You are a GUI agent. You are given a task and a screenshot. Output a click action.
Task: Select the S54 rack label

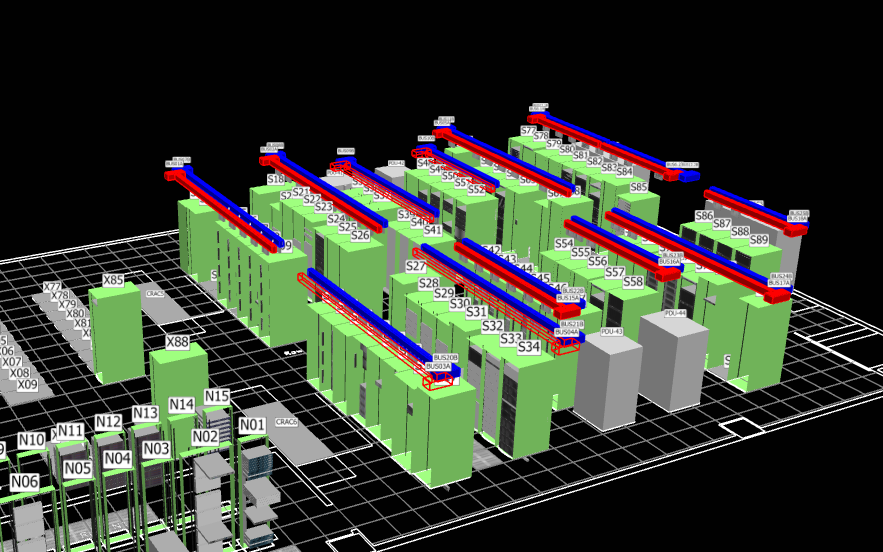(564, 244)
